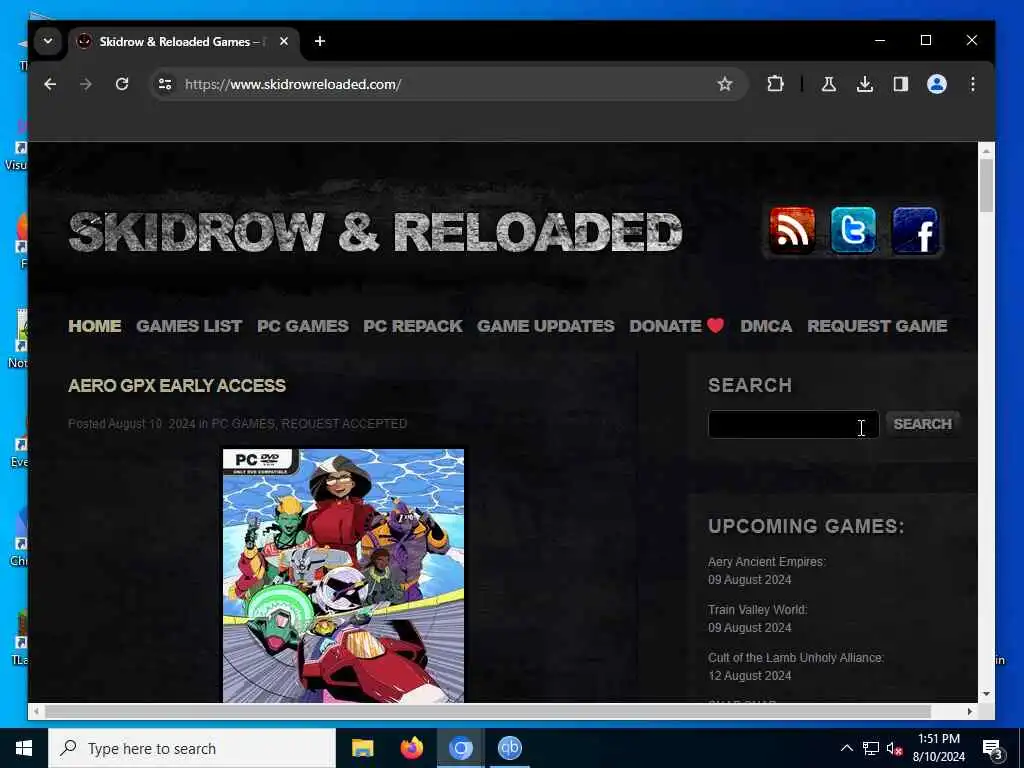Open the taskbar clock and date
1024x768 pixels.
coord(938,748)
